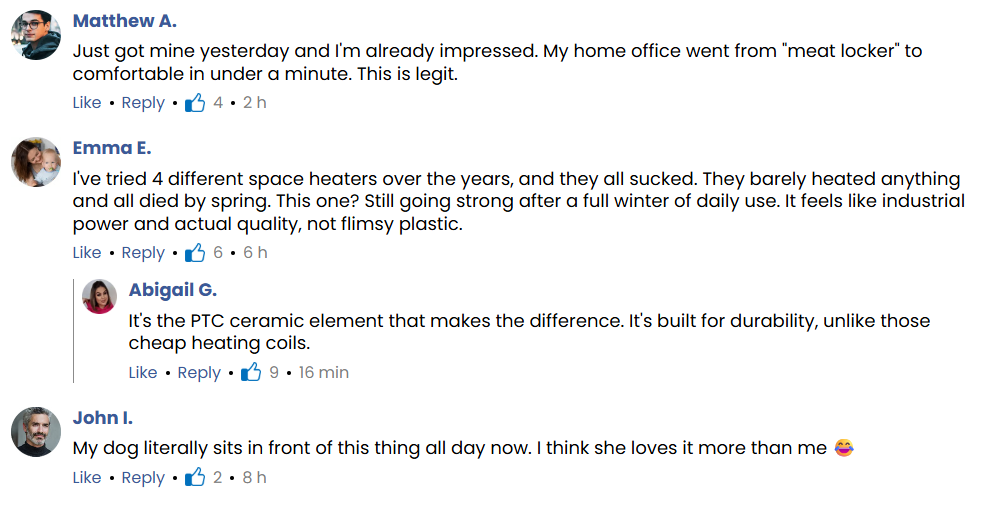This screenshot has height=517, width=996.
Task: Reply to Abigail G.'s comment
Action: [199, 372]
